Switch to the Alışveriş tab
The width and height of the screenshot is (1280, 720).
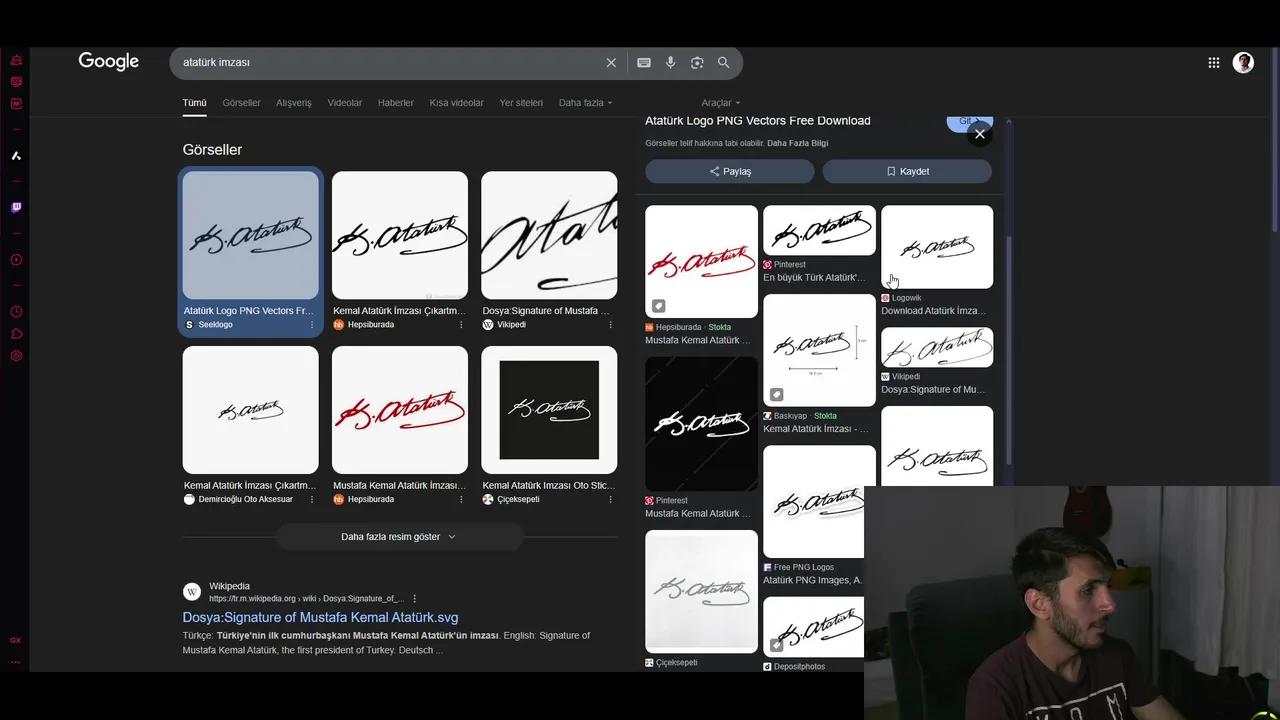(294, 103)
